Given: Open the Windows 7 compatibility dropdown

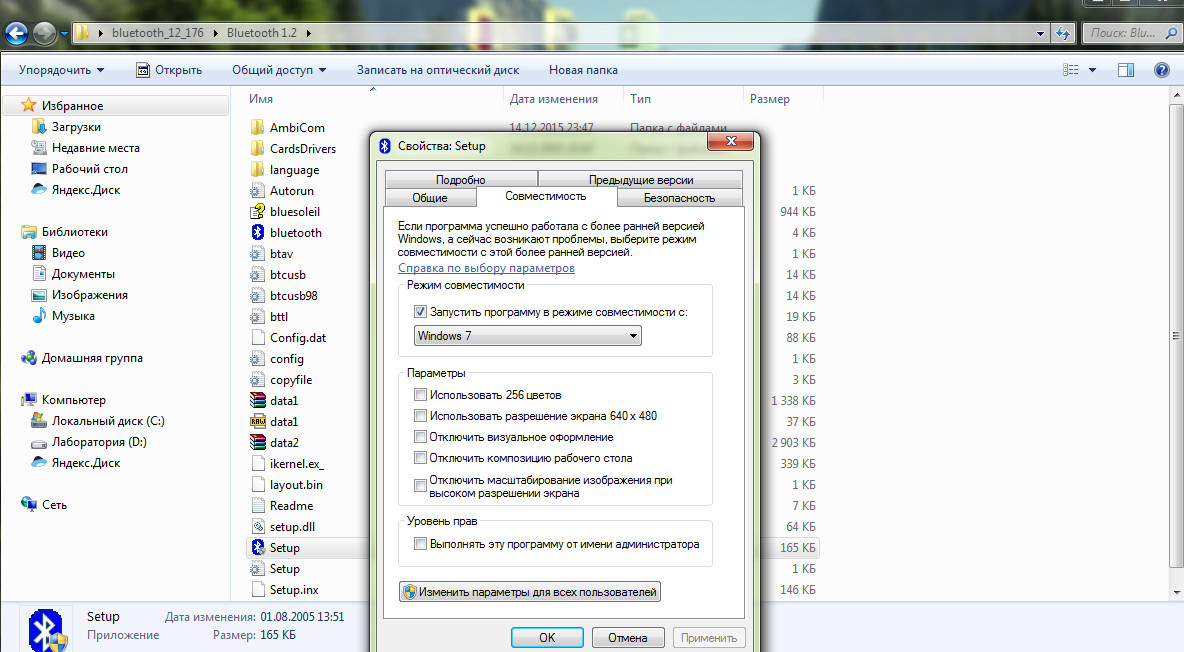Looking at the screenshot, I should coord(527,336).
